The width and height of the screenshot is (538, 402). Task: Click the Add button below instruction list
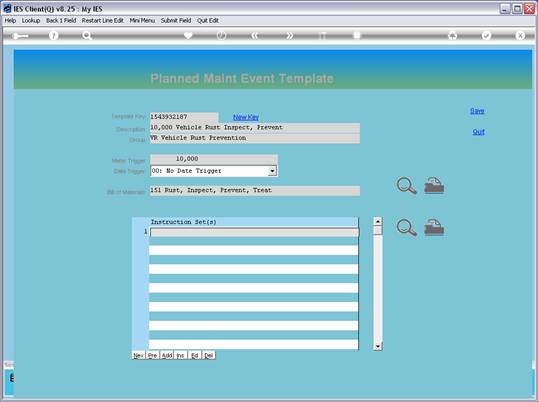coord(167,355)
